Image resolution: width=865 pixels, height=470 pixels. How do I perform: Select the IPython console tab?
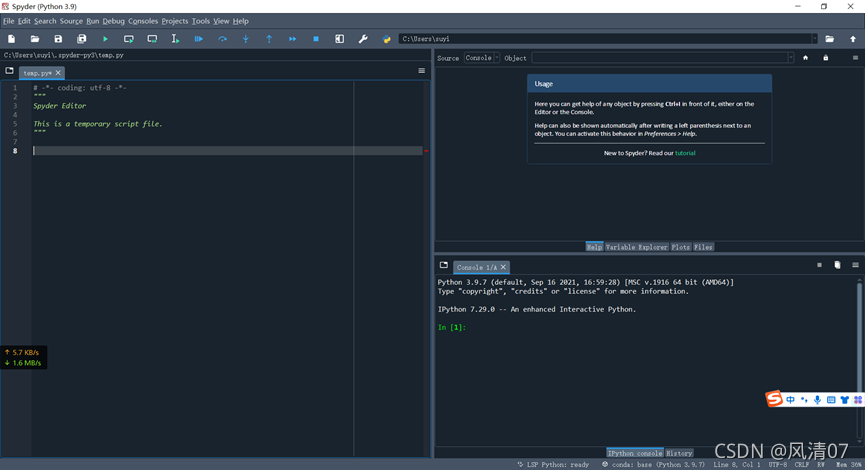634,453
